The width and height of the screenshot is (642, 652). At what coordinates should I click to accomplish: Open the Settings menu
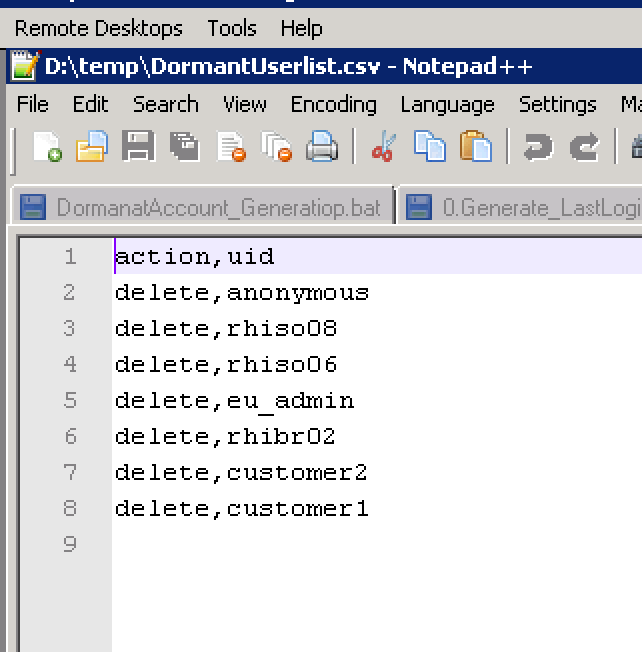(x=558, y=104)
